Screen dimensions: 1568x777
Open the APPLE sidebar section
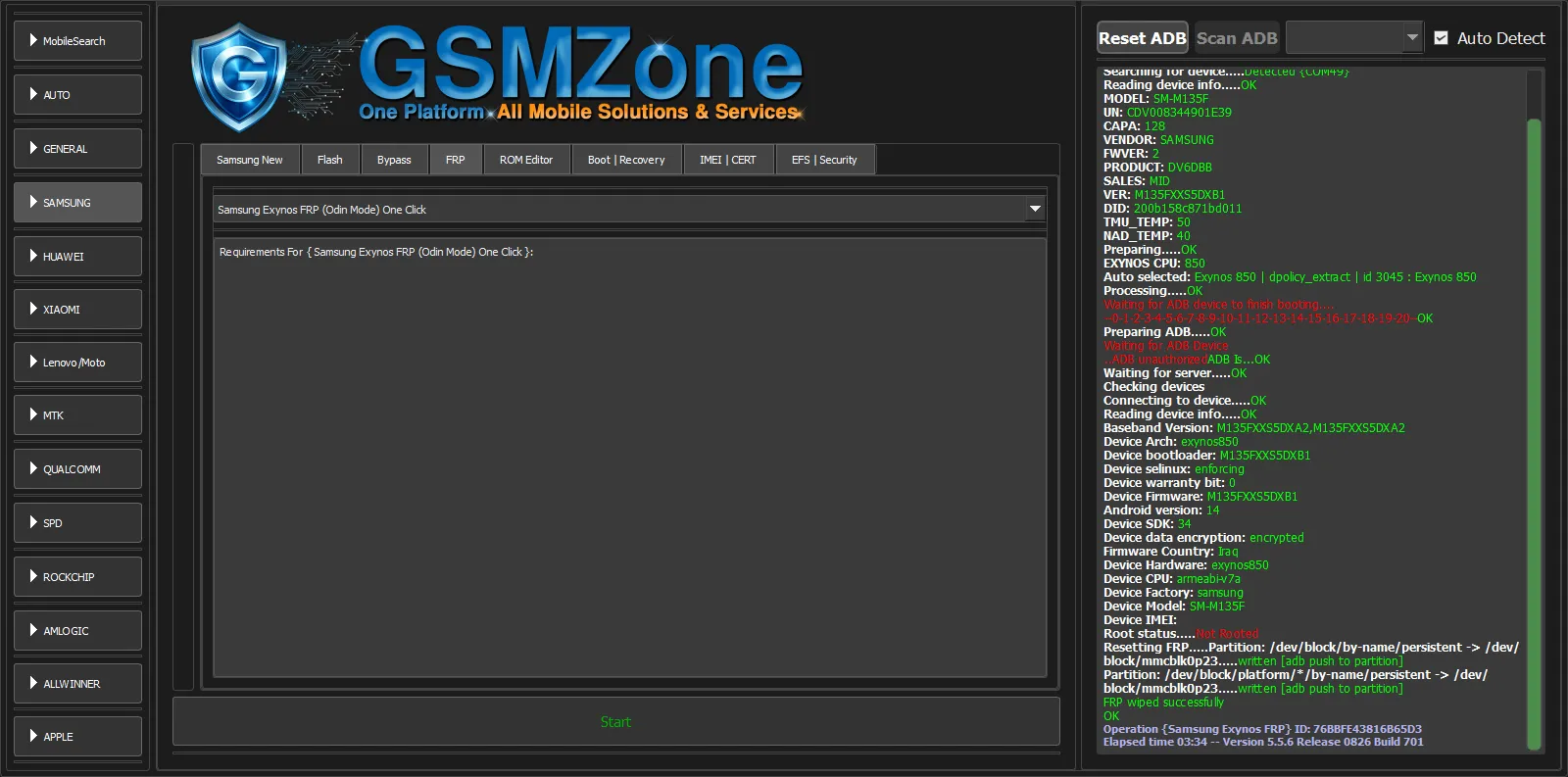pos(77,737)
